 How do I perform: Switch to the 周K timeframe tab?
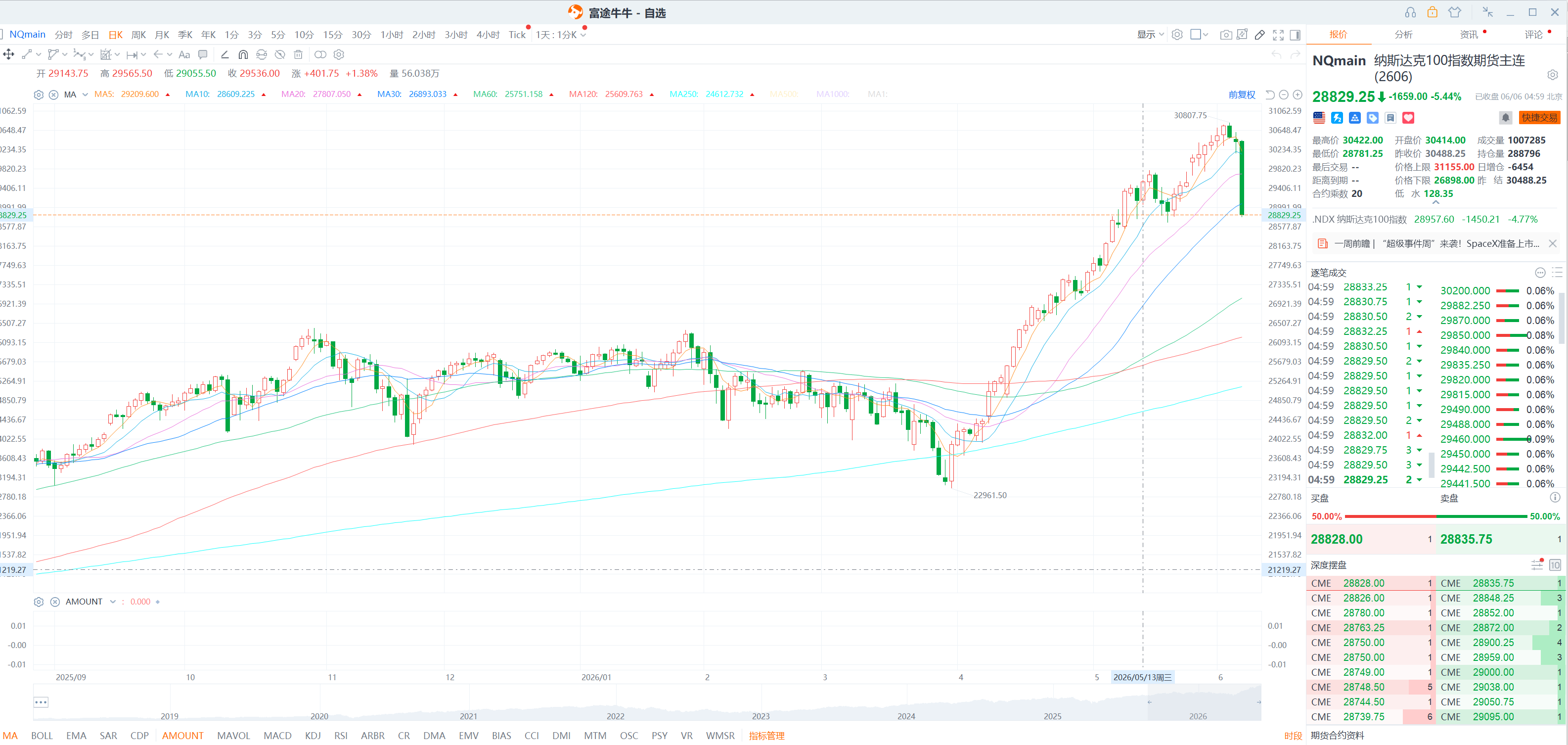(139, 35)
